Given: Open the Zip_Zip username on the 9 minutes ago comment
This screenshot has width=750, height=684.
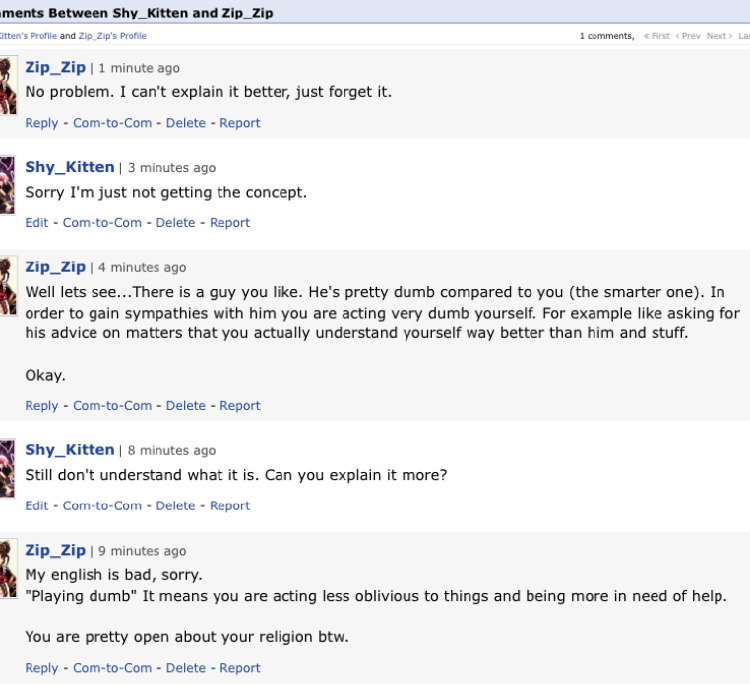Looking at the screenshot, I should tap(55, 550).
